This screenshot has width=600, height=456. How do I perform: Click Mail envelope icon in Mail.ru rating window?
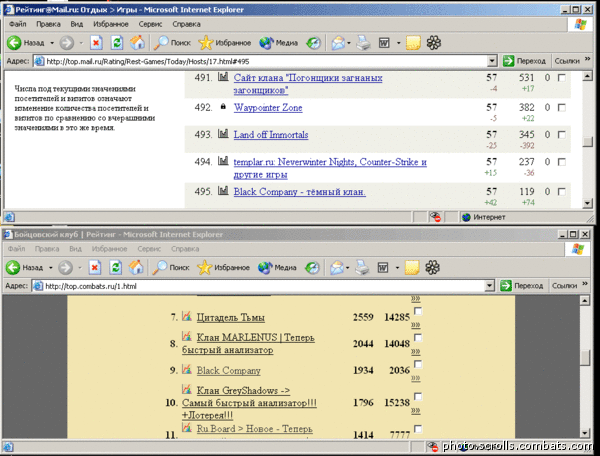tap(338, 43)
